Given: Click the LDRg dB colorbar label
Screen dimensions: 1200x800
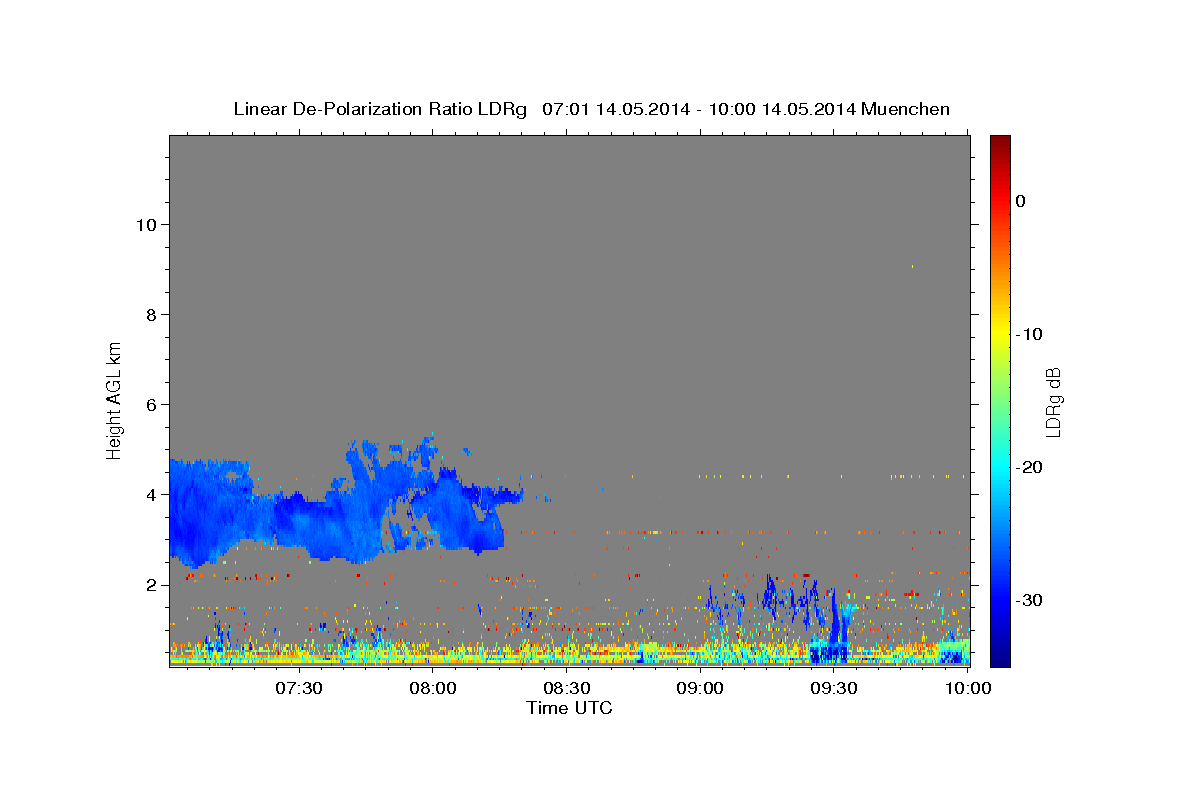Looking at the screenshot, I should coord(1052,402).
